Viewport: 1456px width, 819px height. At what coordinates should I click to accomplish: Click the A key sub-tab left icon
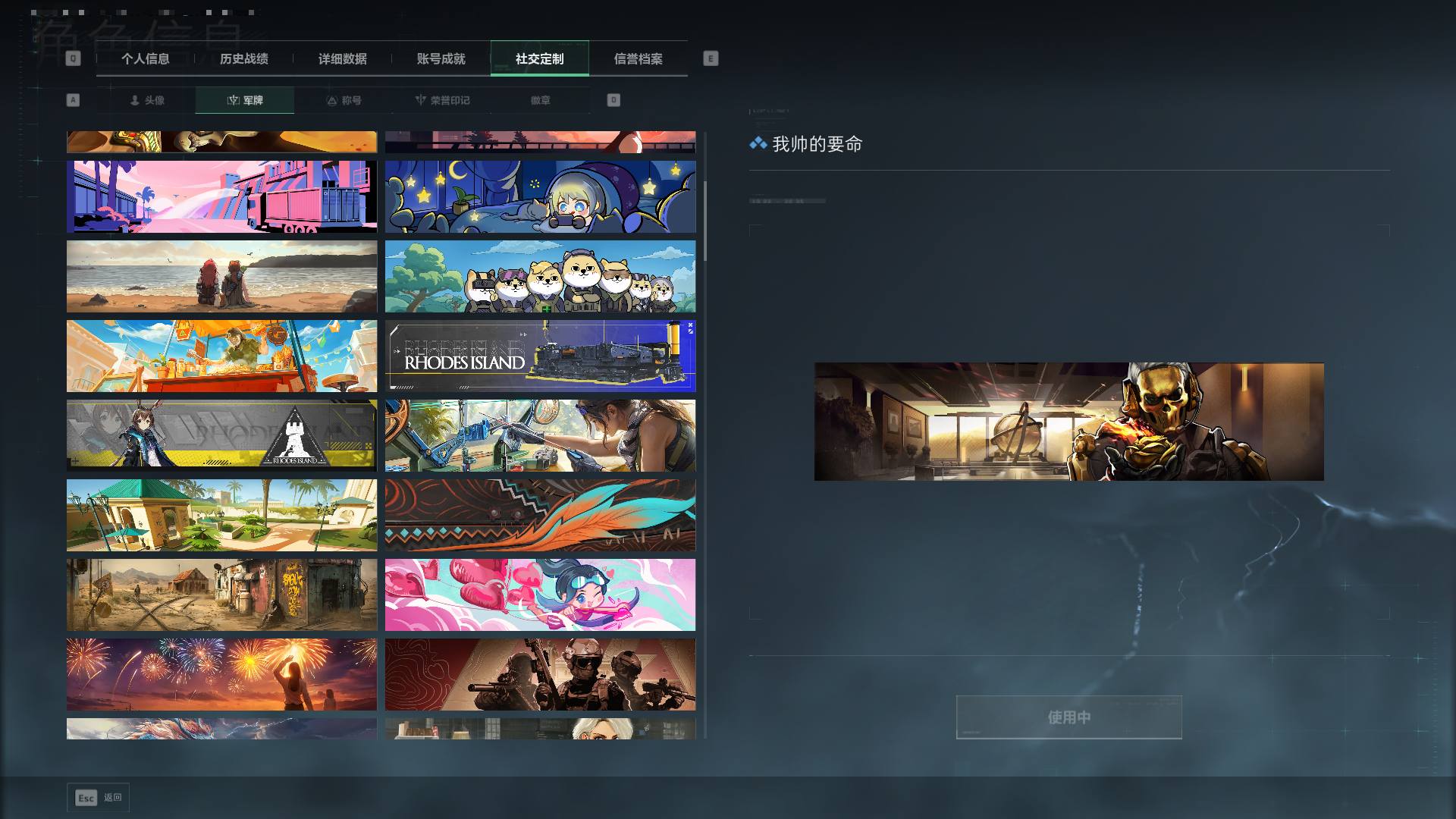73,100
